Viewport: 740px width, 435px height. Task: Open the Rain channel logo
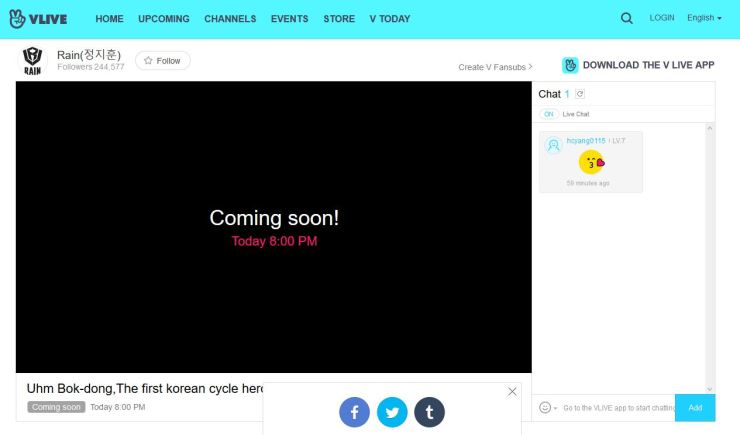point(32,62)
